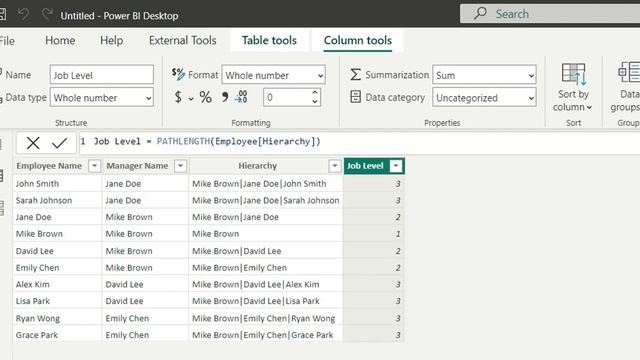Decrease decimal places with down arrow
The height and width of the screenshot is (360, 640).
tap(315, 101)
